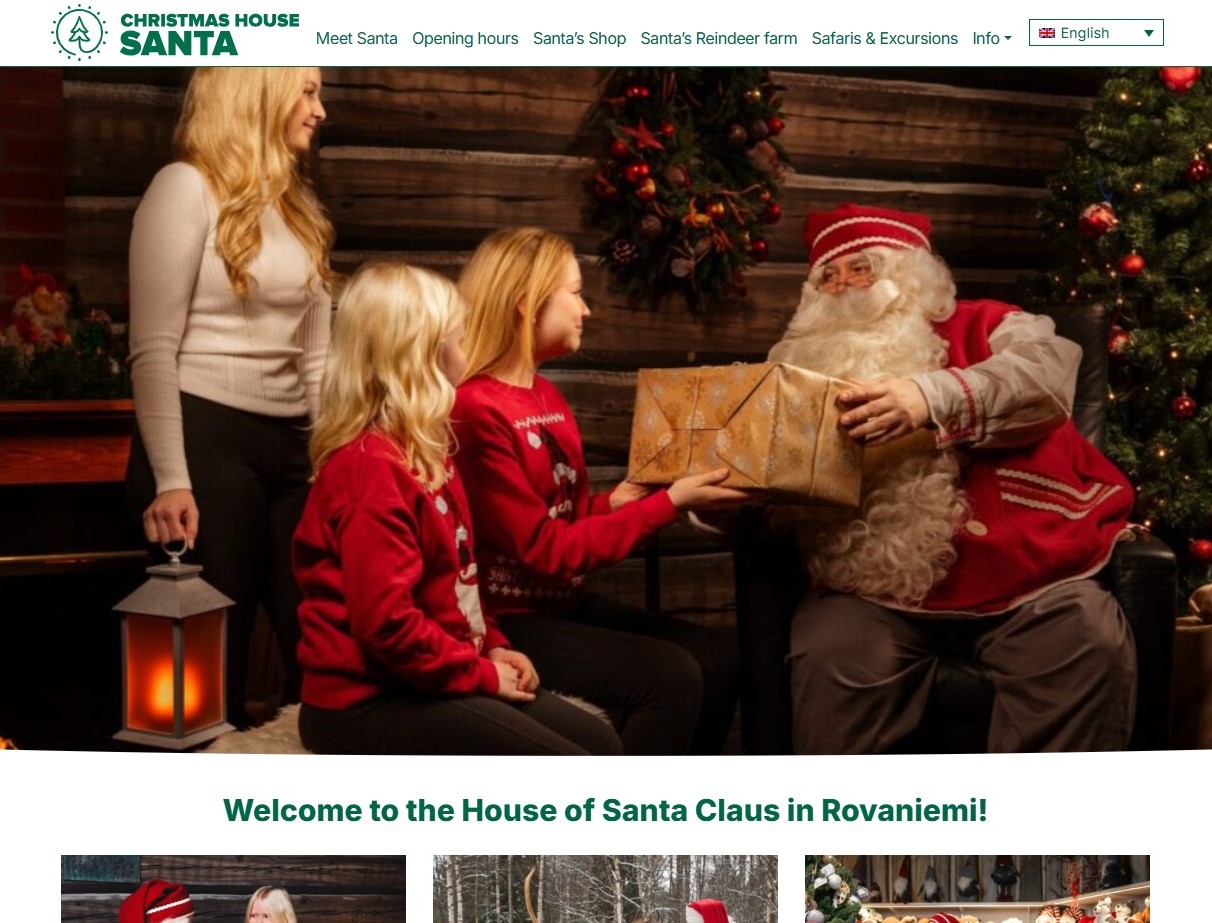This screenshot has height=923, width=1212.
Task: Open the first thumbnail with Santa hat
Action: pyautogui.click(x=233, y=889)
